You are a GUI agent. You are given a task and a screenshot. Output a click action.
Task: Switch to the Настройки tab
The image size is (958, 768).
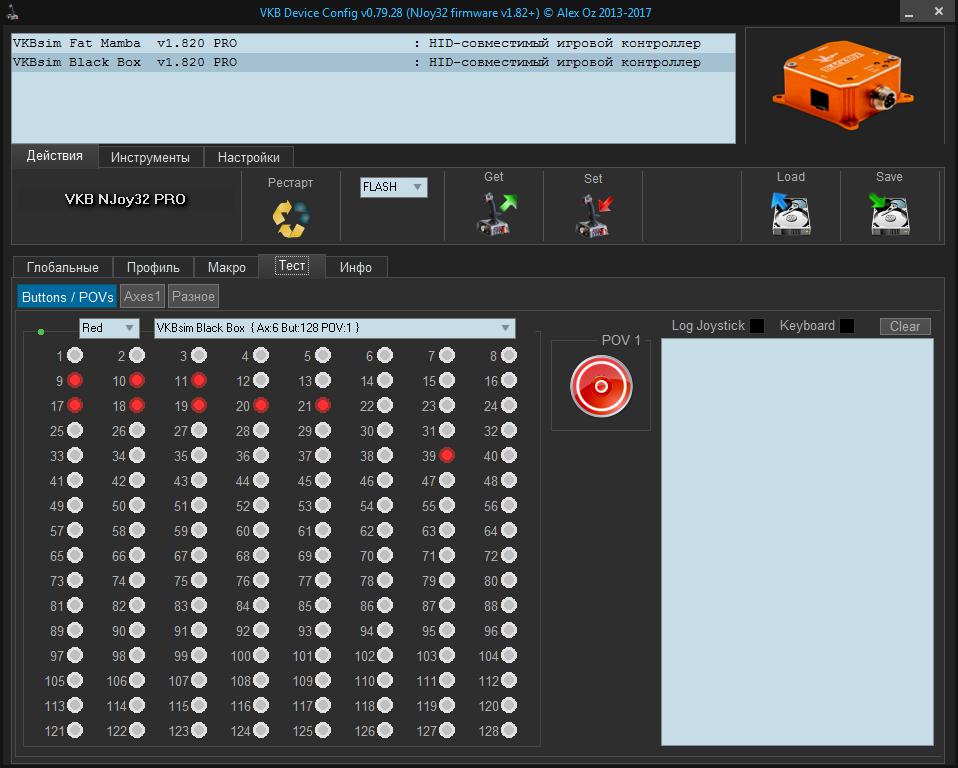pyautogui.click(x=249, y=157)
